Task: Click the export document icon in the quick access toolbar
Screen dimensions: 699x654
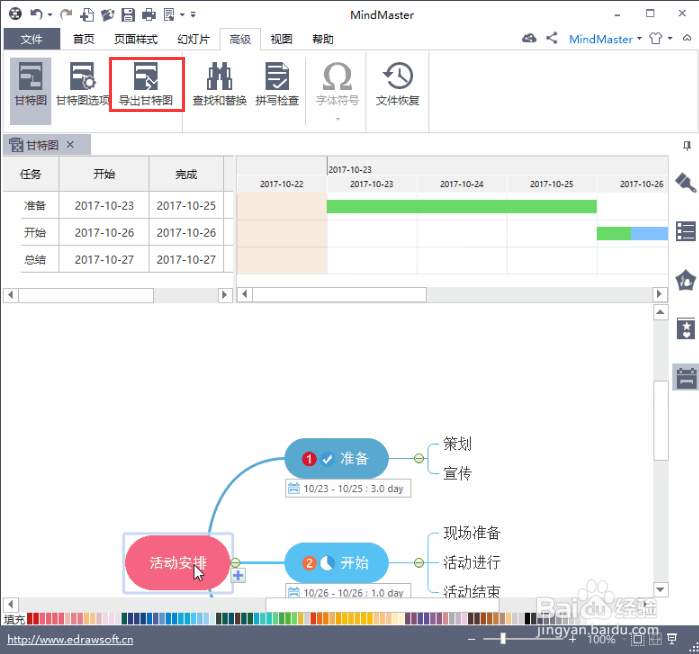Action: [169, 15]
